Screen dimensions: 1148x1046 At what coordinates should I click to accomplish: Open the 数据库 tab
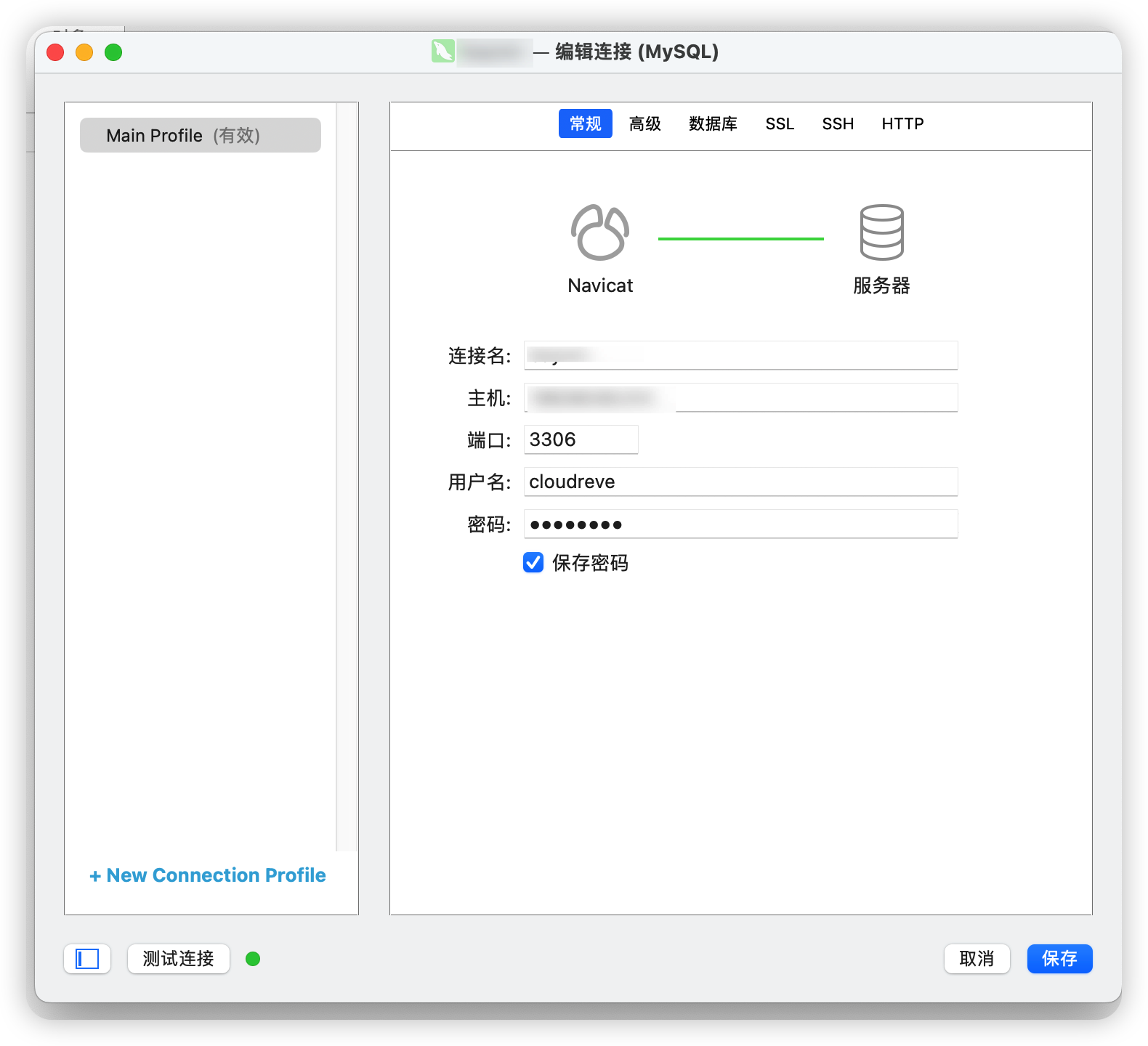point(713,123)
